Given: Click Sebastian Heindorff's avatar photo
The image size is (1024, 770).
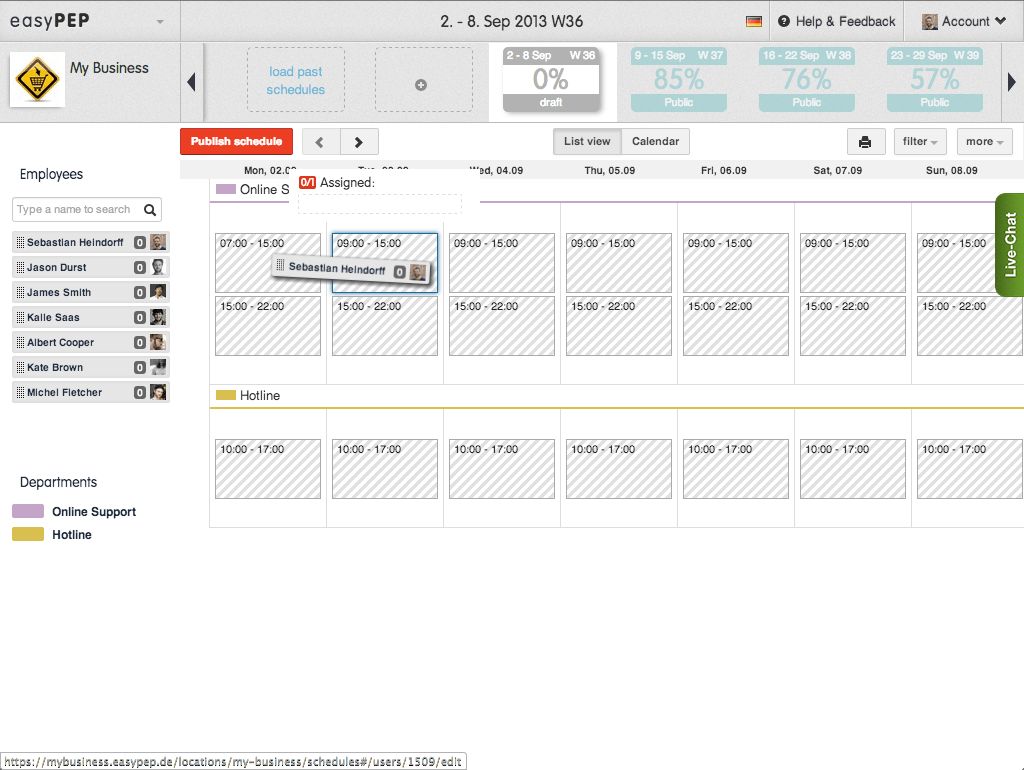Looking at the screenshot, I should click(x=156, y=241).
